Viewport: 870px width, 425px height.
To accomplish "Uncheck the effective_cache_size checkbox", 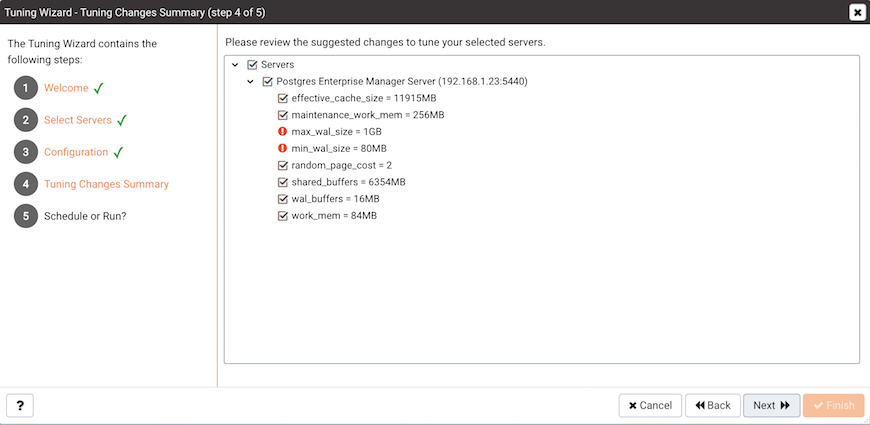I will click(282, 99).
